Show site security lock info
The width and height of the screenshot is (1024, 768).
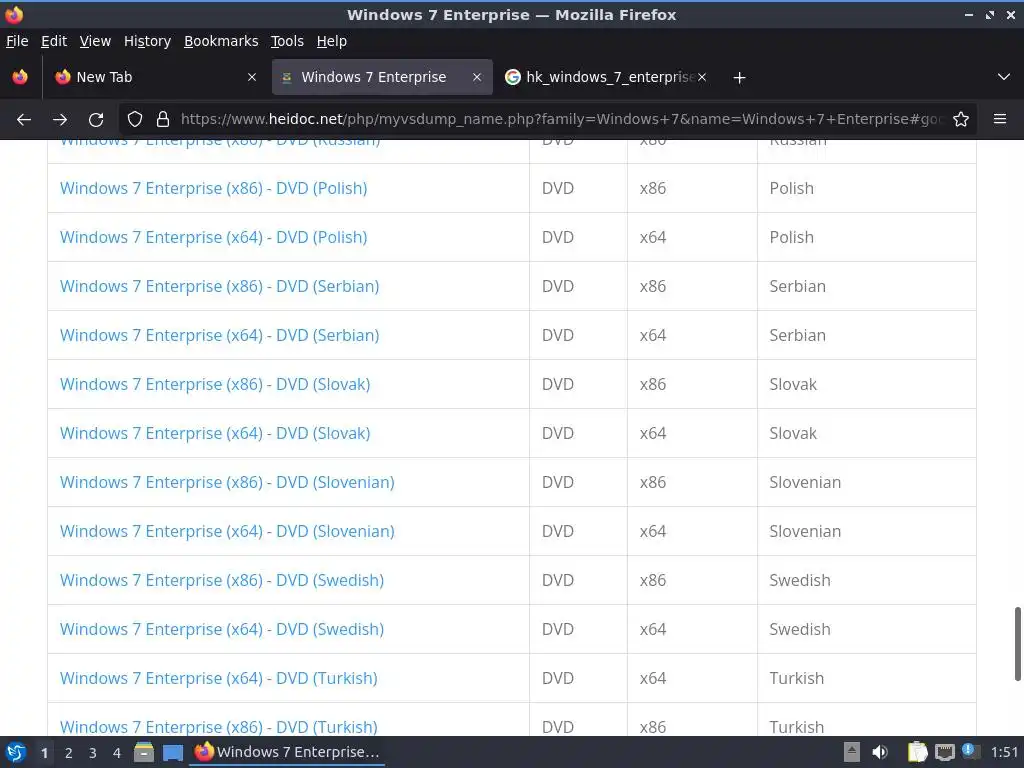point(163,120)
